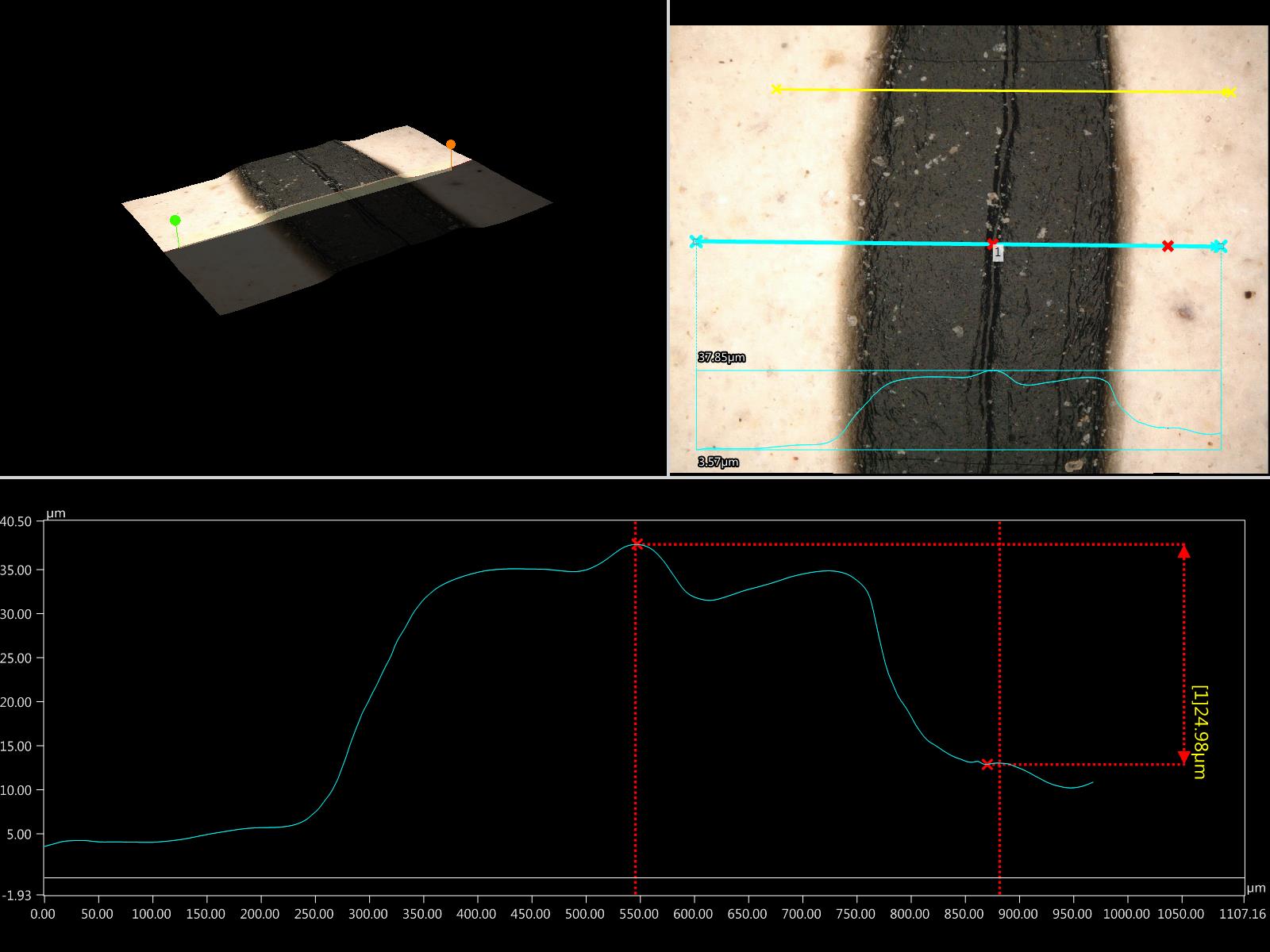Click the cyan profile line's right endpoint

[1219, 247]
